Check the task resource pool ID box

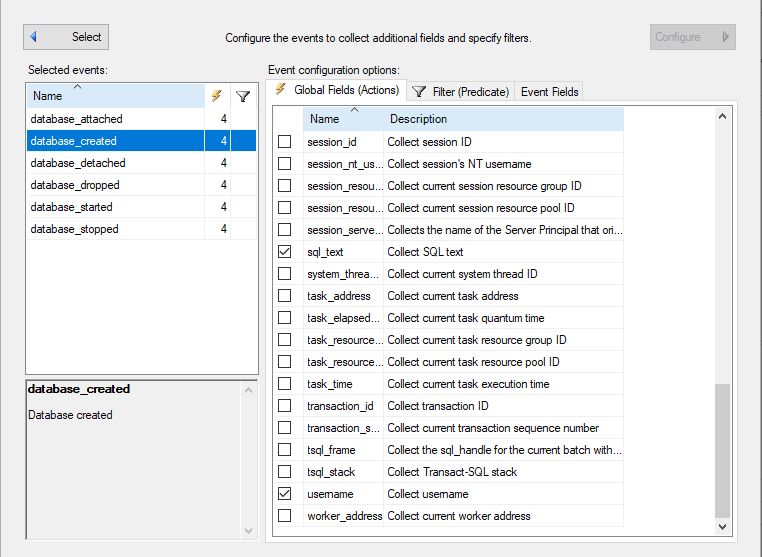[284, 362]
